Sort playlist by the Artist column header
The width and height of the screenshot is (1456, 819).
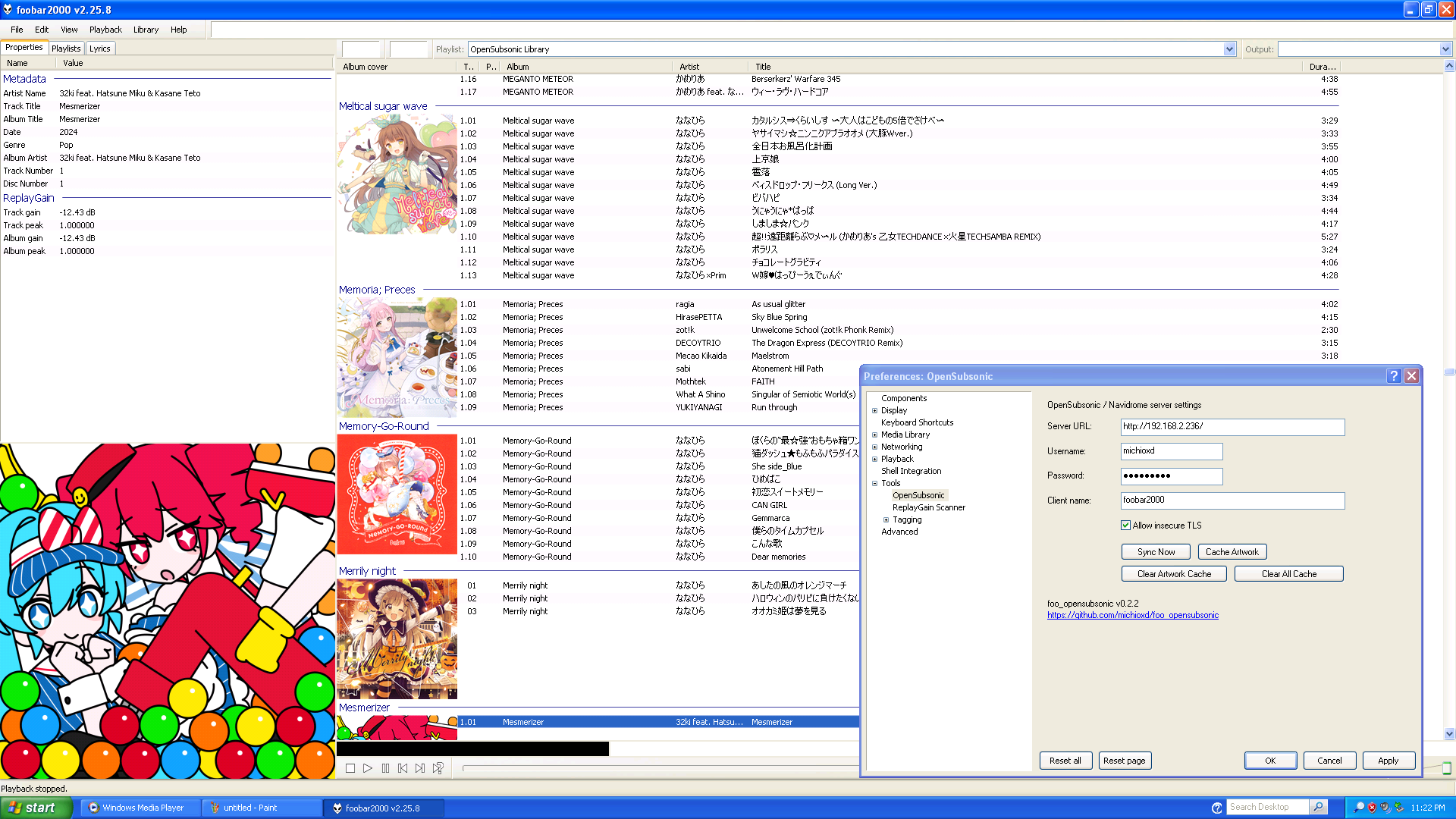coord(710,67)
